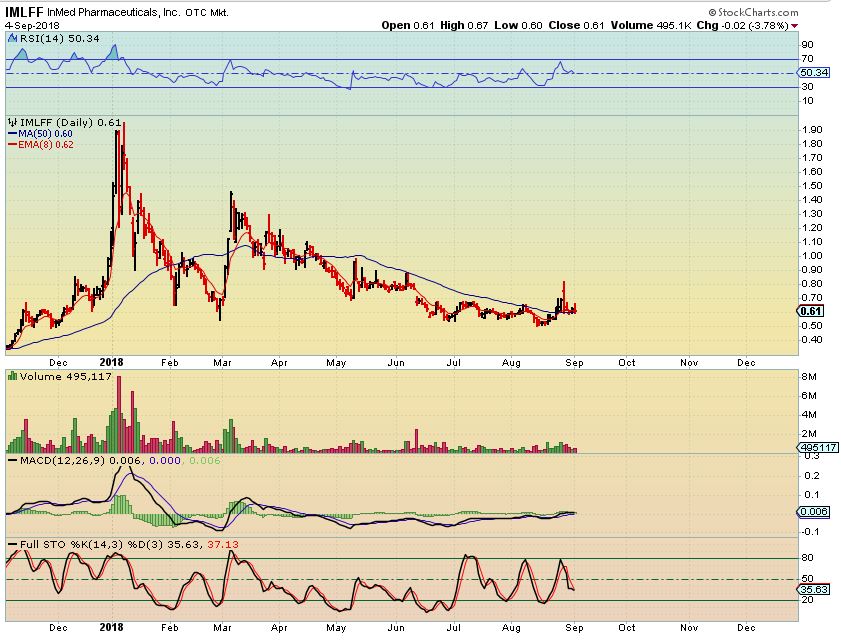The width and height of the screenshot is (841, 640).
Task: Click the volume bars icon beside Volume label
Action: pyautogui.click(x=13, y=376)
